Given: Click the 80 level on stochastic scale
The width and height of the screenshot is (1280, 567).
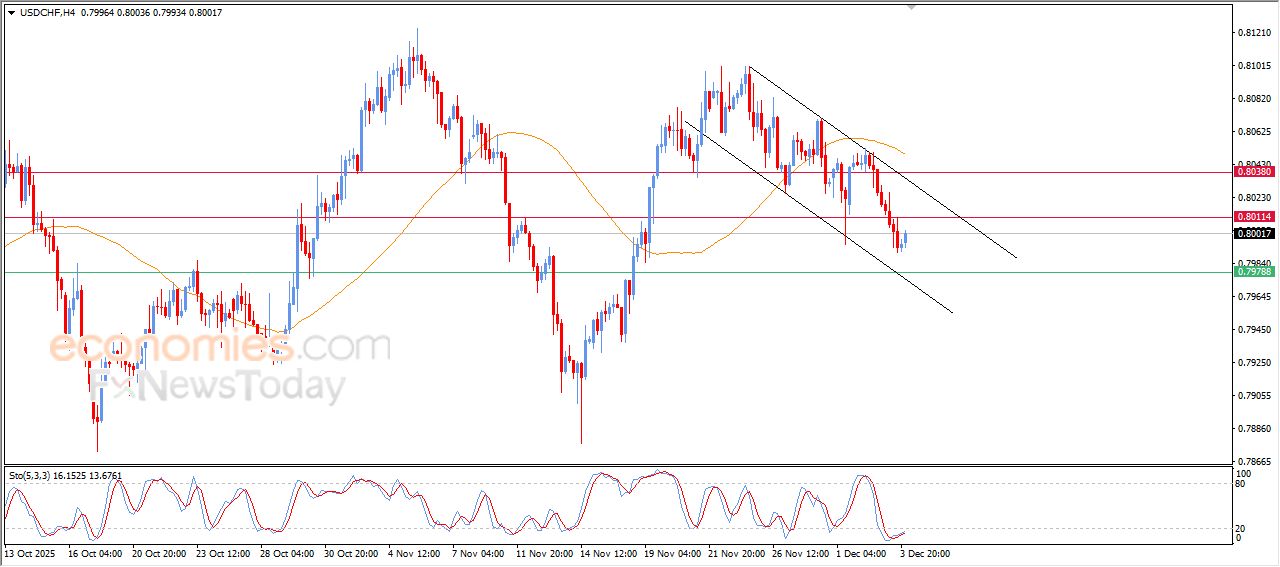Looking at the screenshot, I should coord(1243,484).
